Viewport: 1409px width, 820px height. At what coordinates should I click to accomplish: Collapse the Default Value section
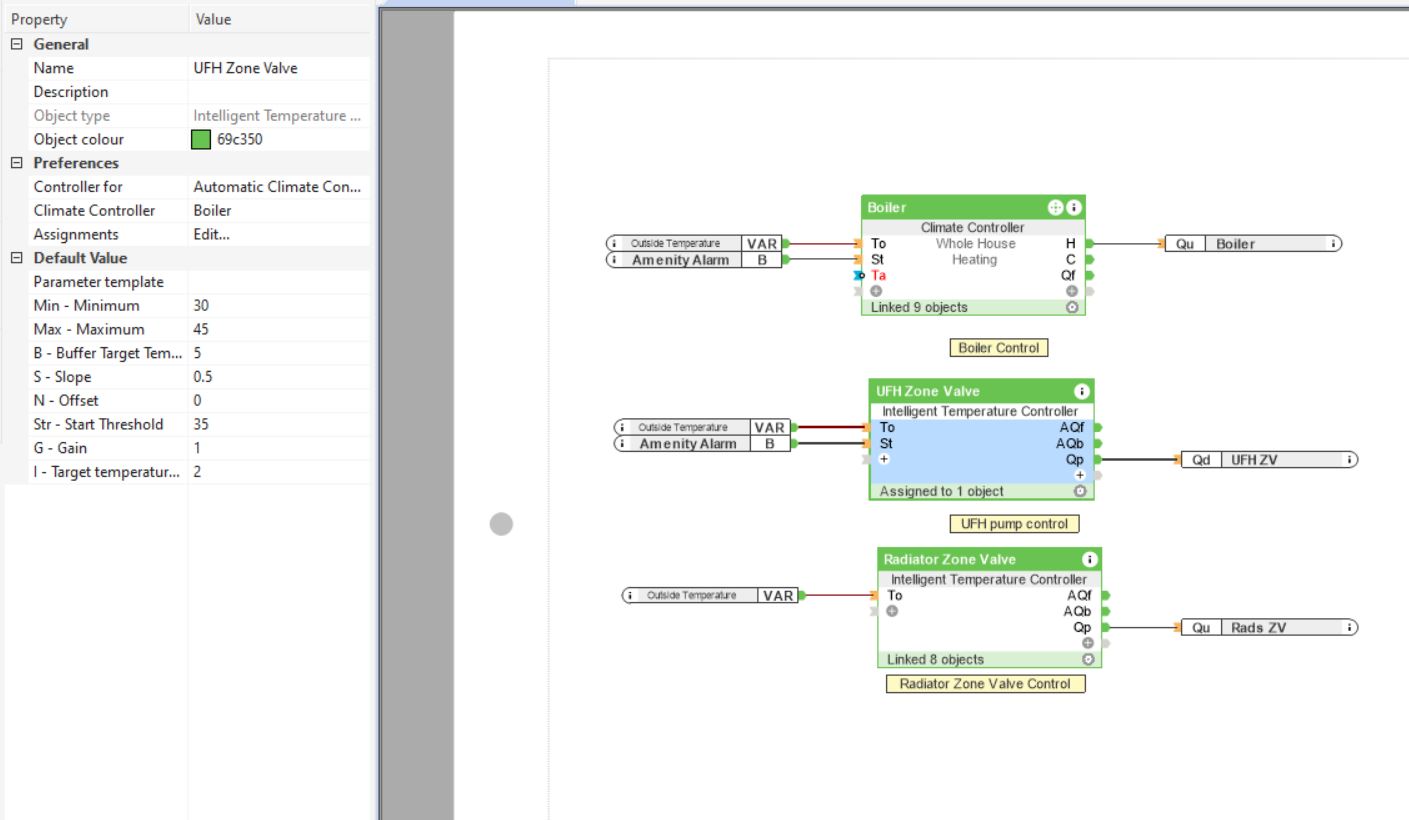16,258
